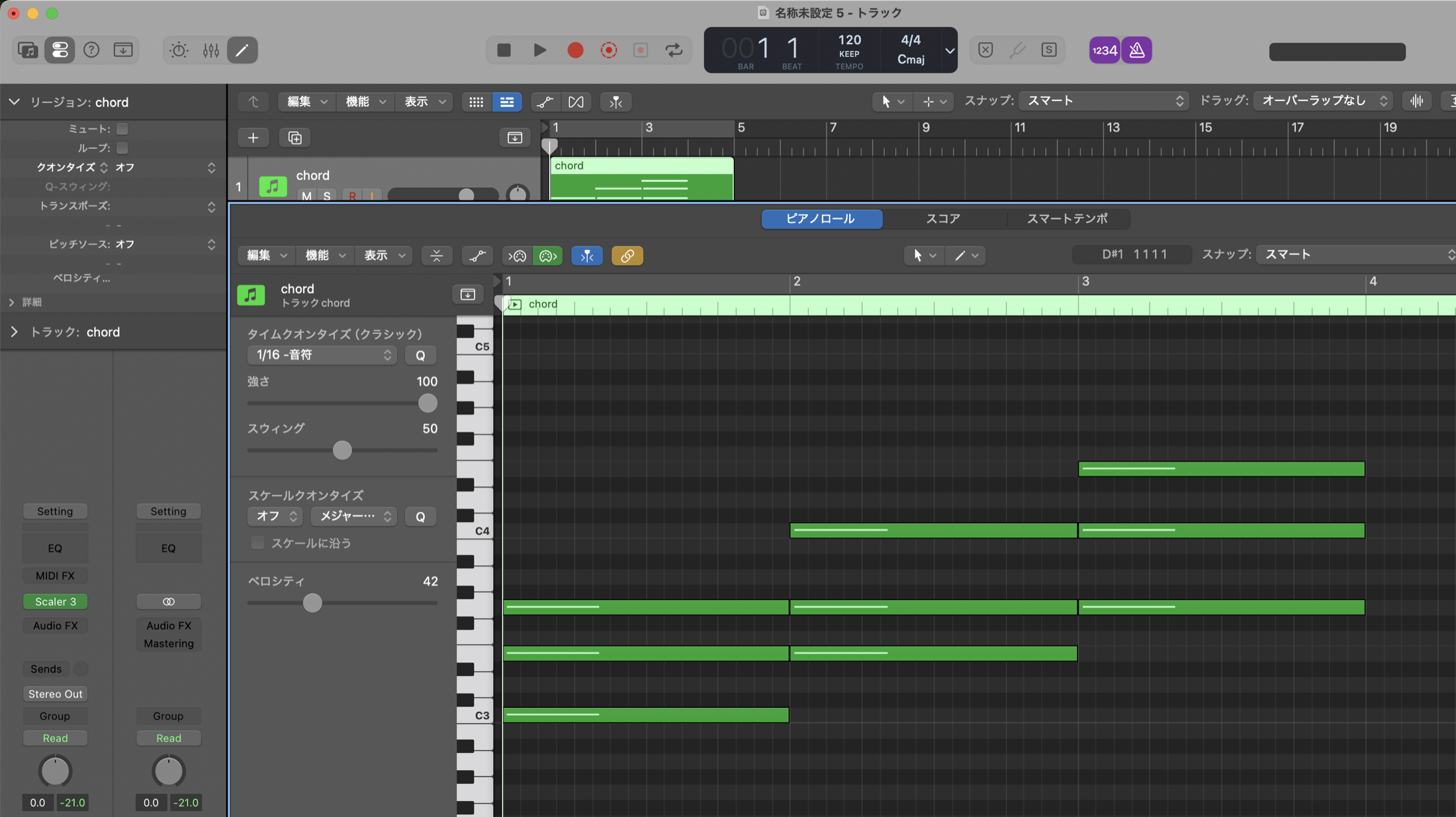Click the Tuner icon in control bar
Viewport: 1456px width, 817px height.
tap(1017, 50)
